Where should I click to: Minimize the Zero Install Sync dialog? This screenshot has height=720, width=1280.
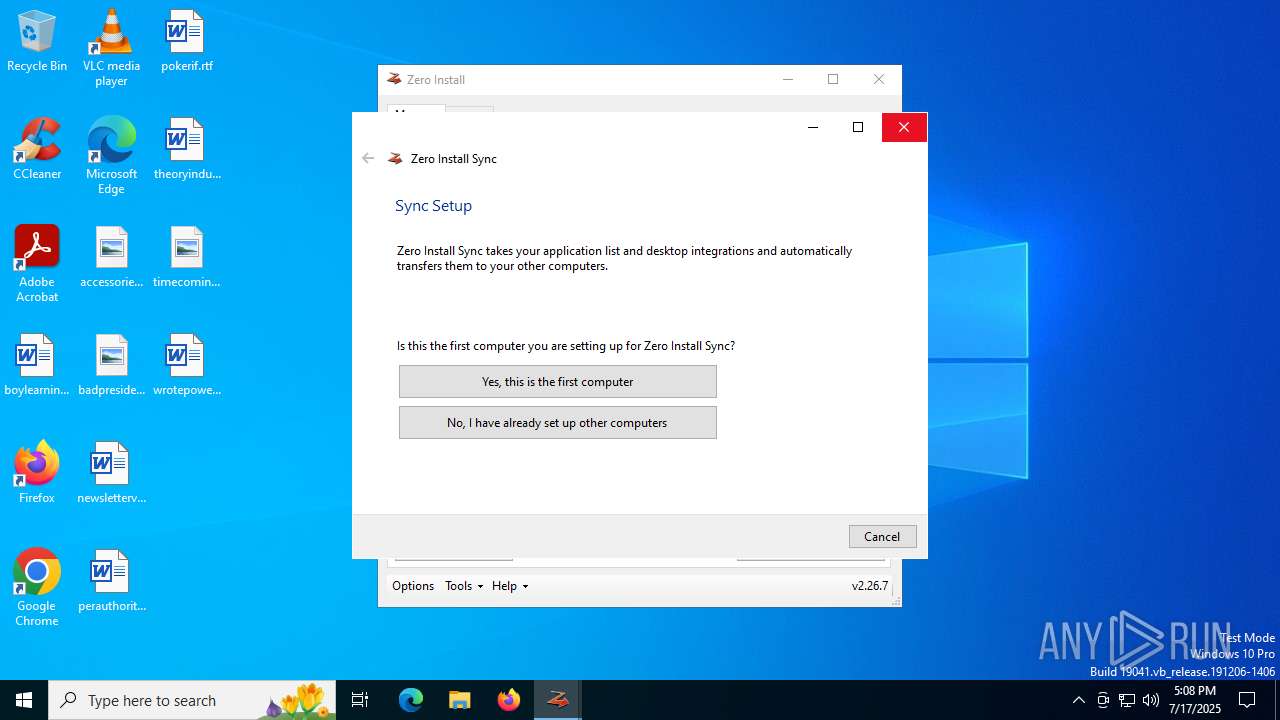pos(813,127)
